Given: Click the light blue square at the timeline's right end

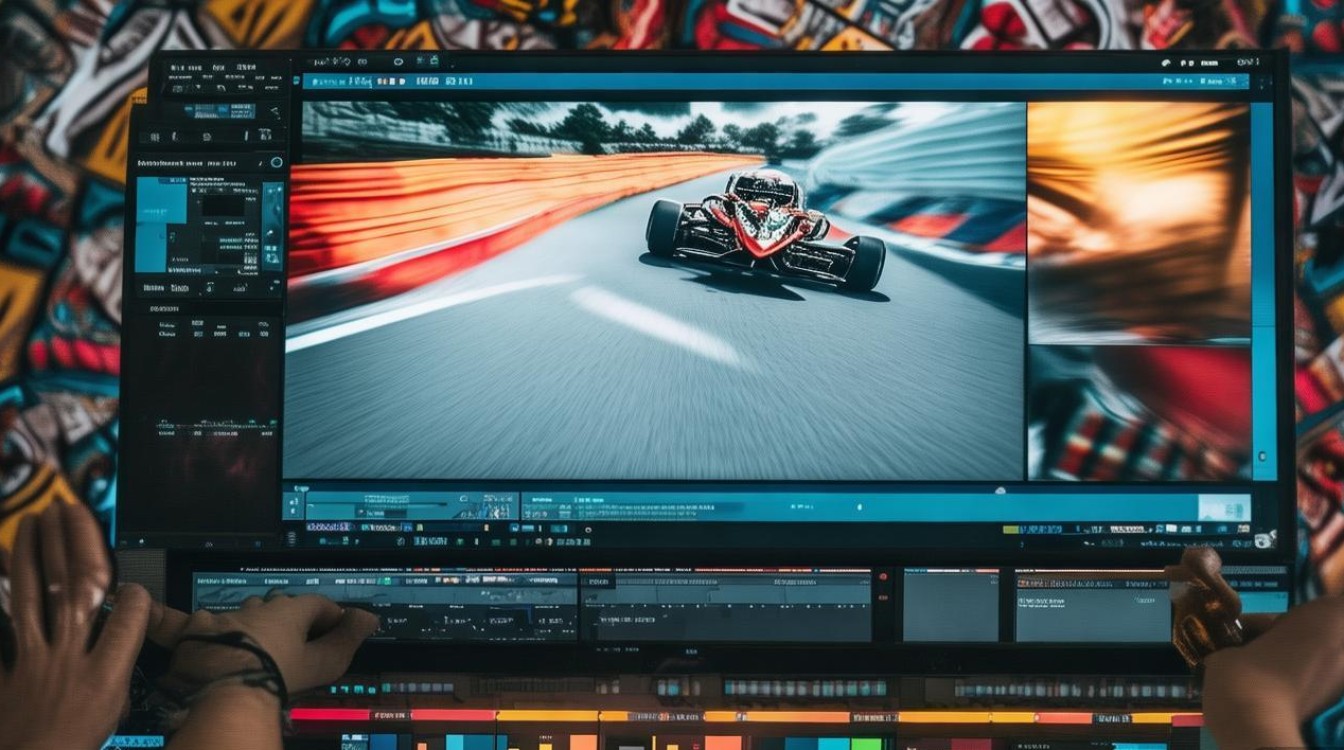Looking at the screenshot, I should 1224,507.
